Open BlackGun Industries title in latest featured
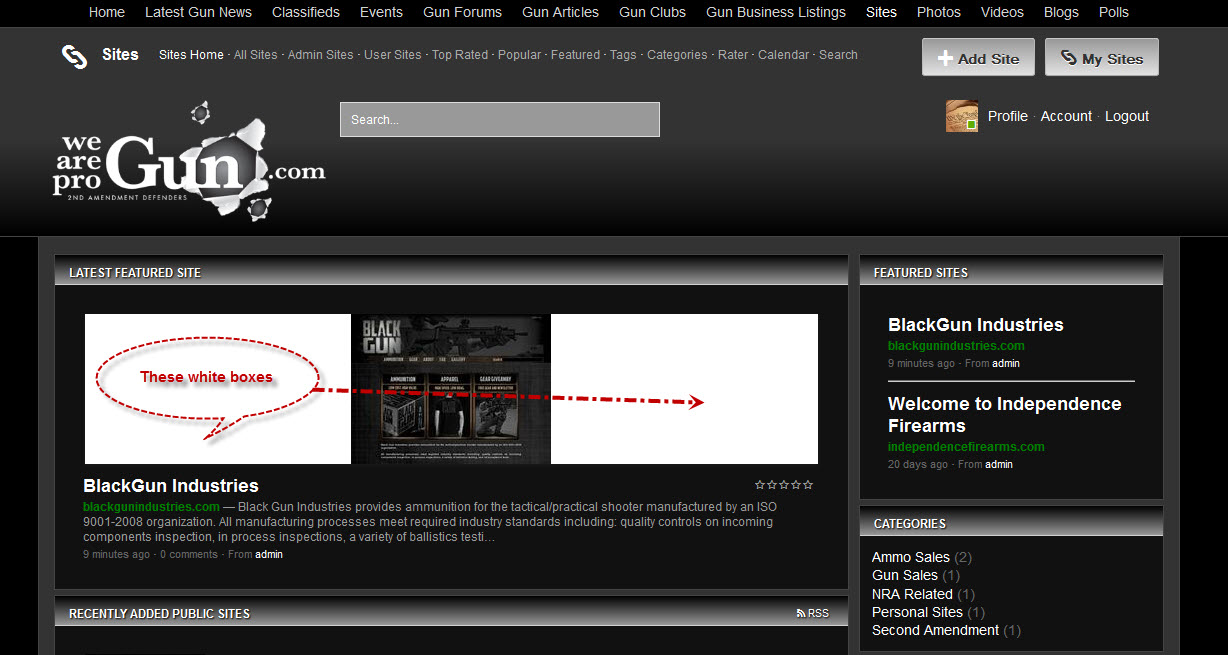Image resolution: width=1228 pixels, height=655 pixels. 171,486
